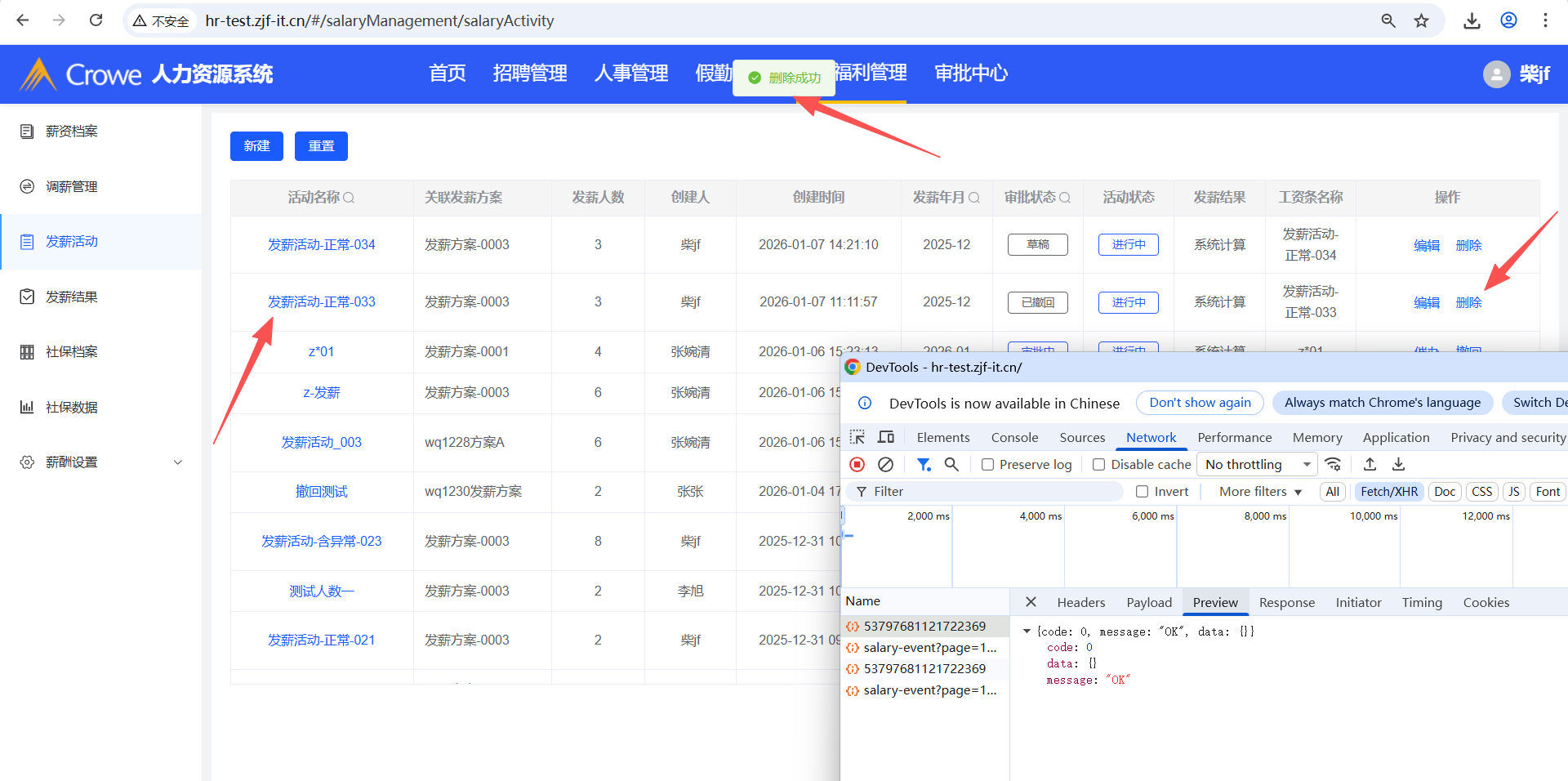
Task: Click the clear network log icon
Action: tap(885, 464)
